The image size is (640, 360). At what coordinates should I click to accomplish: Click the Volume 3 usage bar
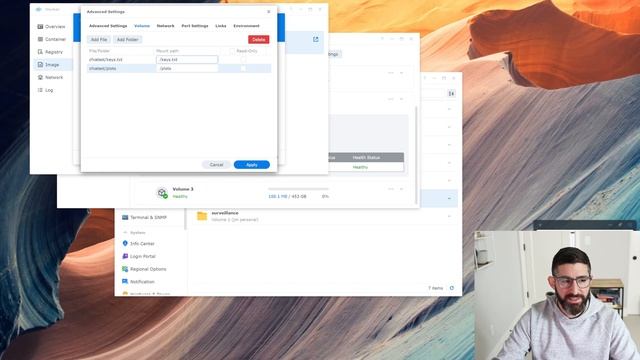[x=298, y=189]
